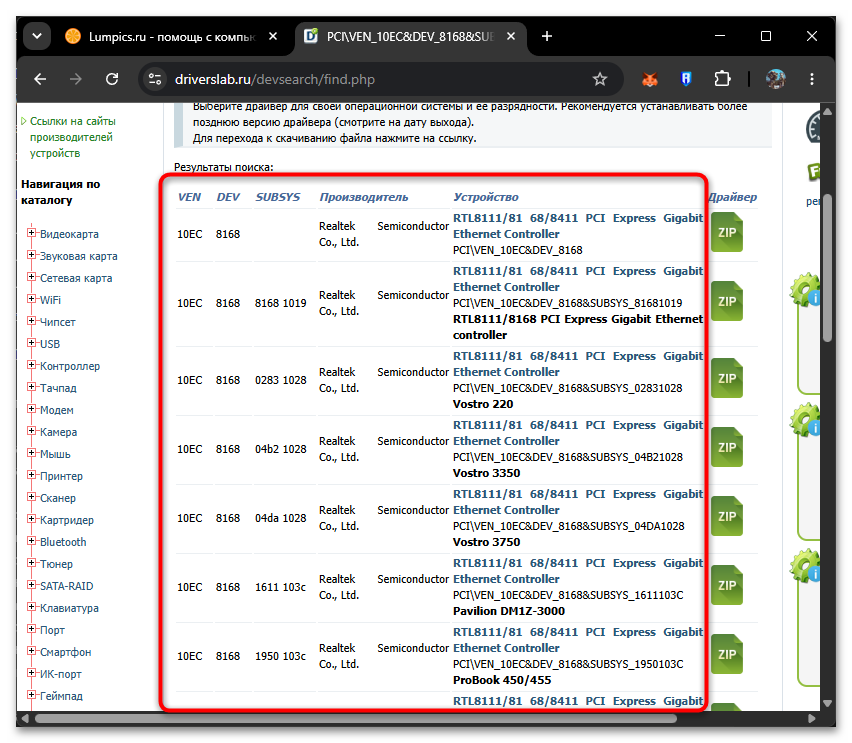Download ZIP driver for Vostro 220

pyautogui.click(x=726, y=379)
